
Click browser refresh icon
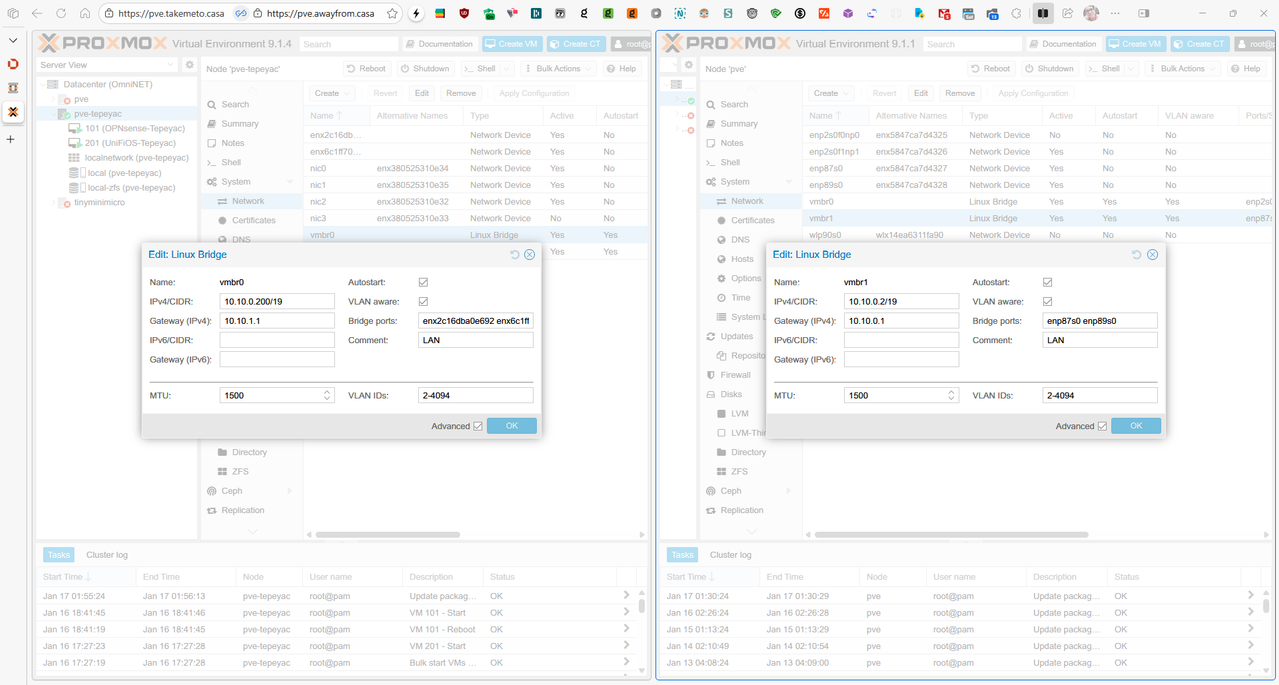tap(61, 14)
